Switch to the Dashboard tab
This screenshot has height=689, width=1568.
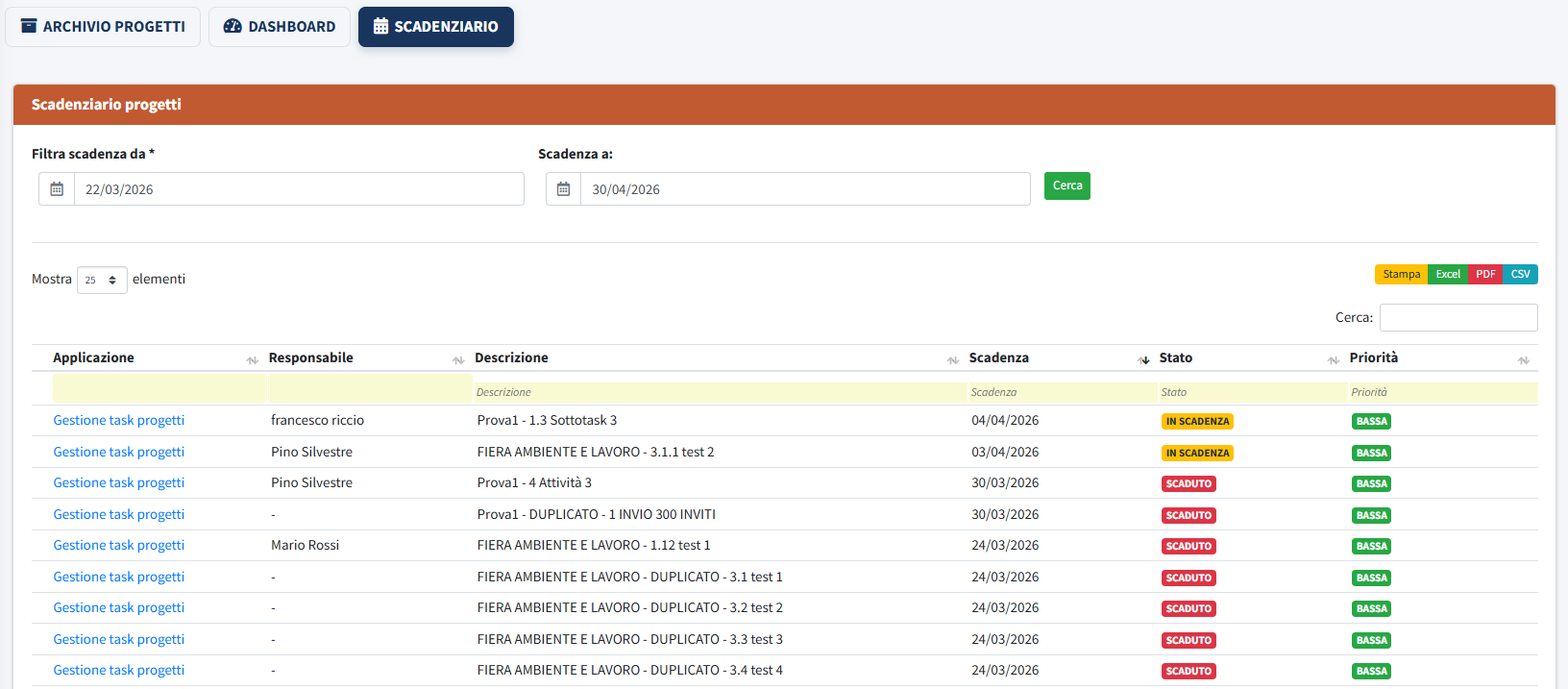coord(280,27)
